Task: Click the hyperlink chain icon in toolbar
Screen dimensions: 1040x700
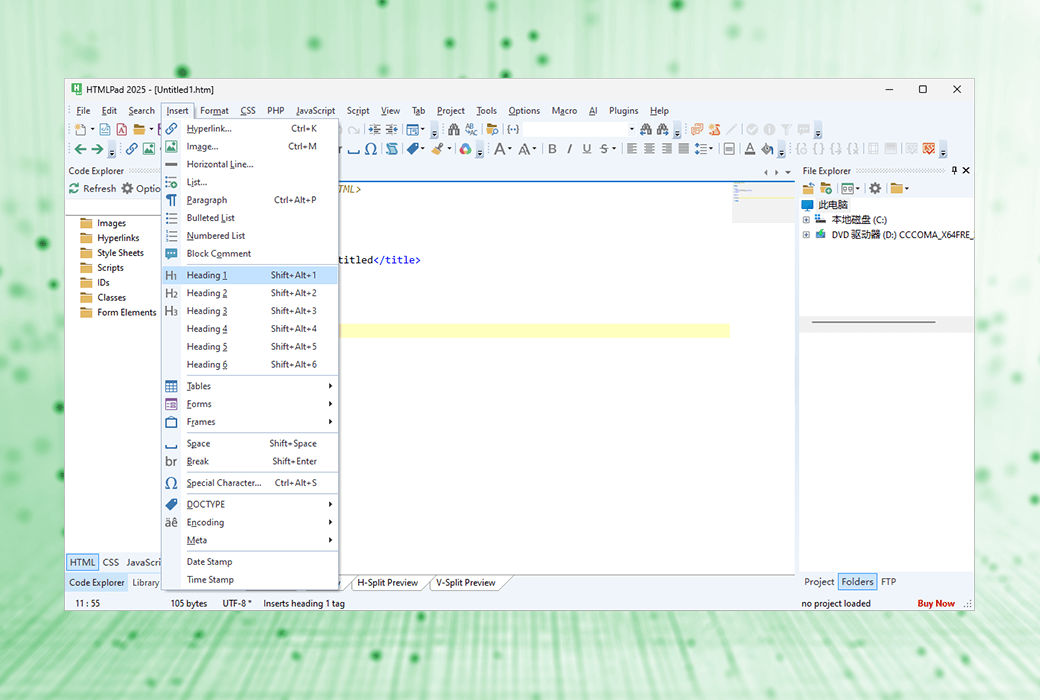Action: (x=131, y=149)
